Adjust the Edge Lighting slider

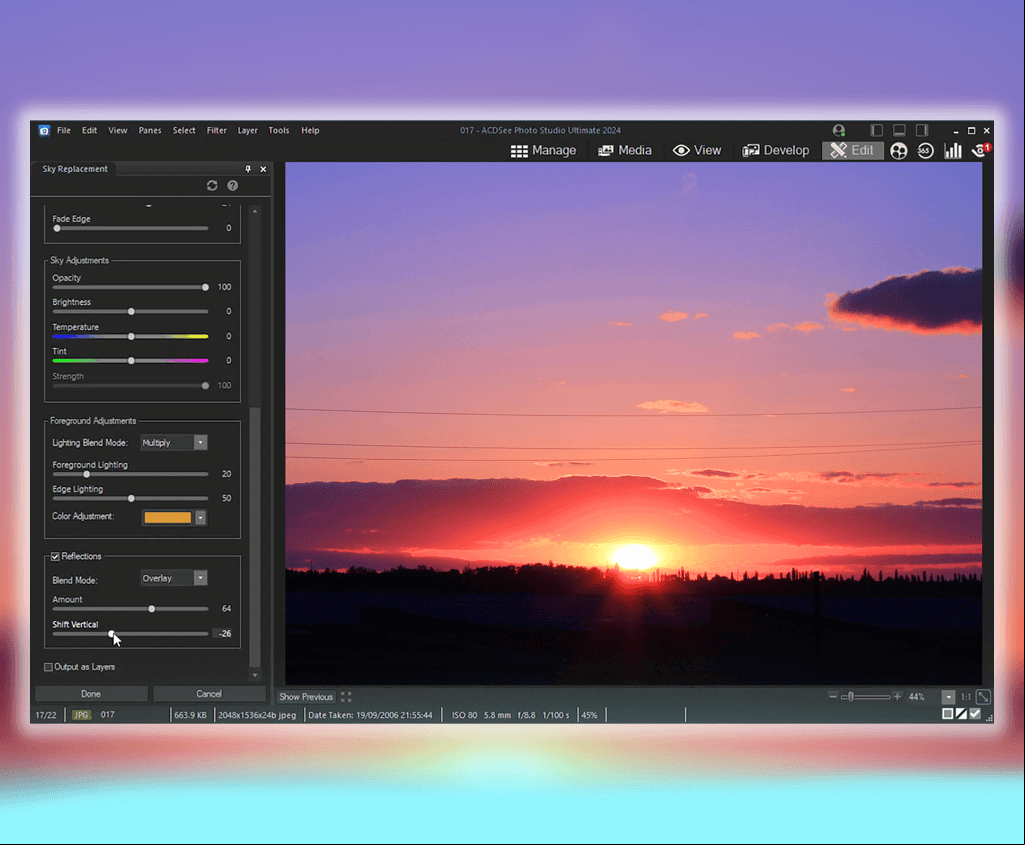[131, 498]
